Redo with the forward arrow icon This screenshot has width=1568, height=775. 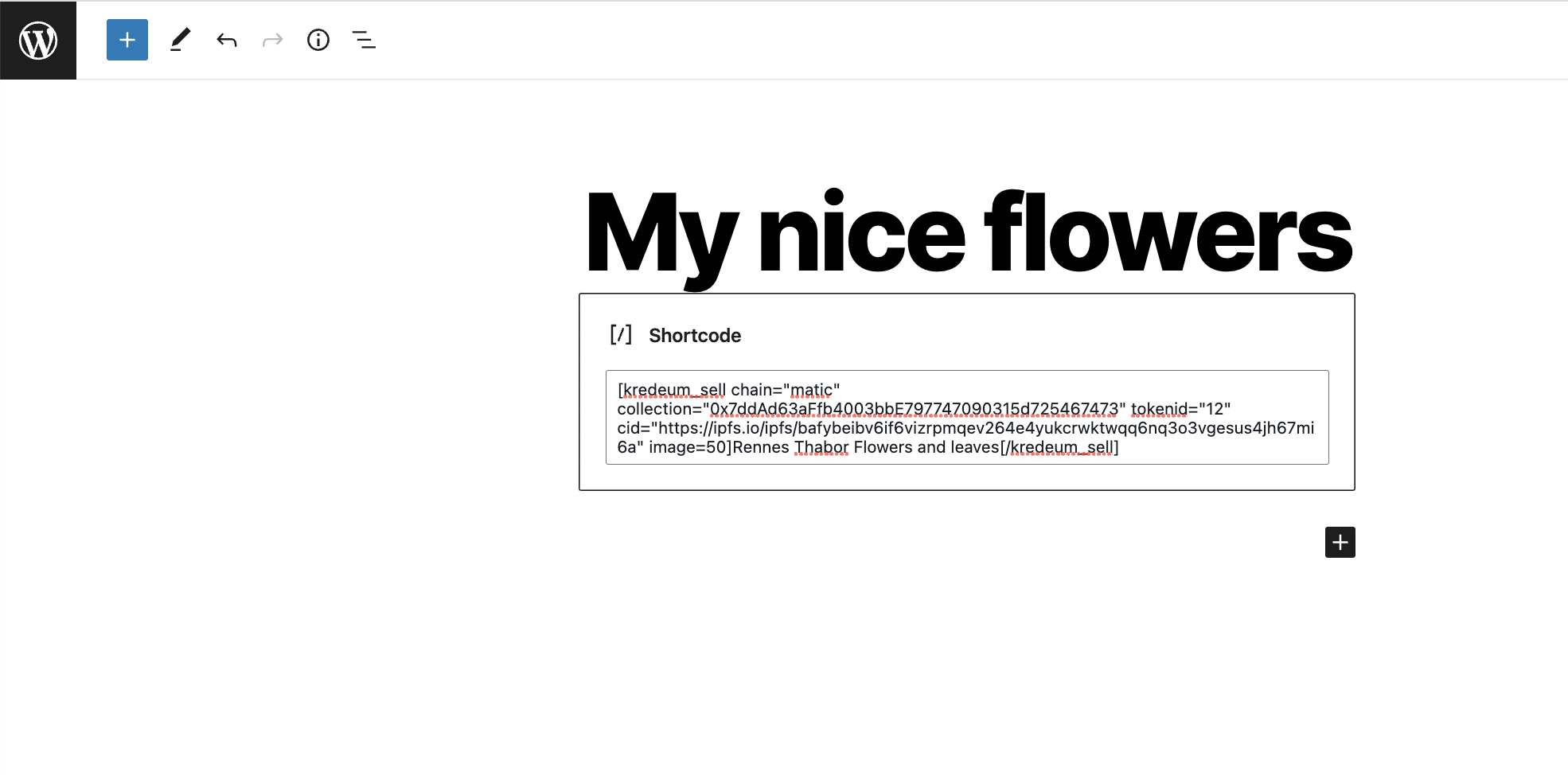tap(273, 40)
